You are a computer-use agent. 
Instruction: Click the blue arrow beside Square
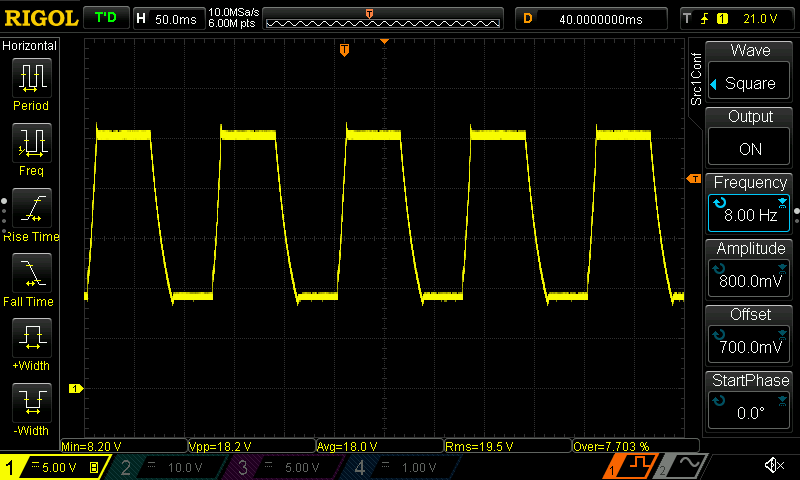click(714, 84)
